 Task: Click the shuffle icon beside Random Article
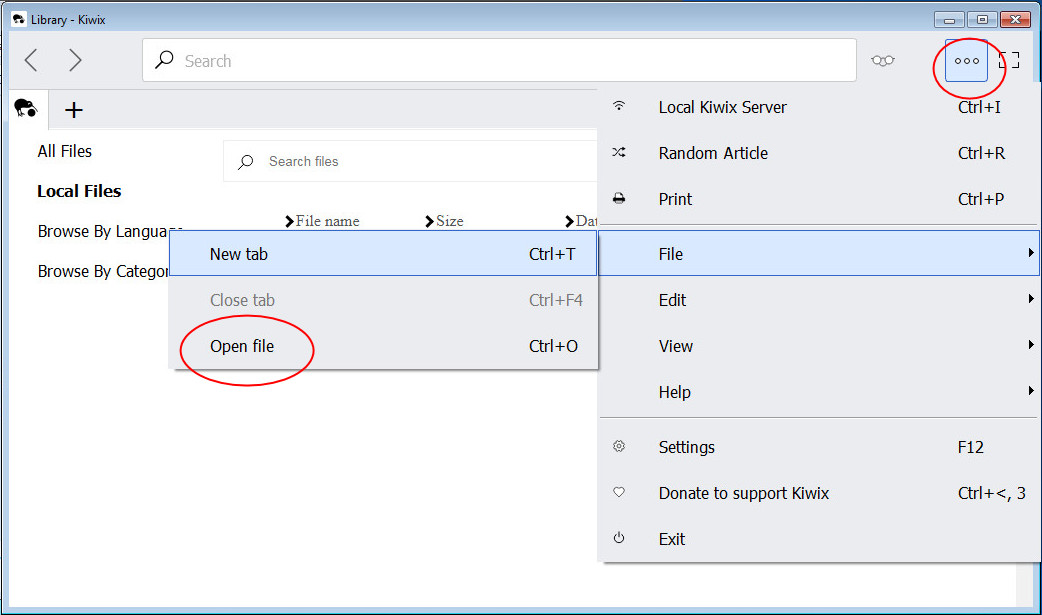(x=619, y=152)
